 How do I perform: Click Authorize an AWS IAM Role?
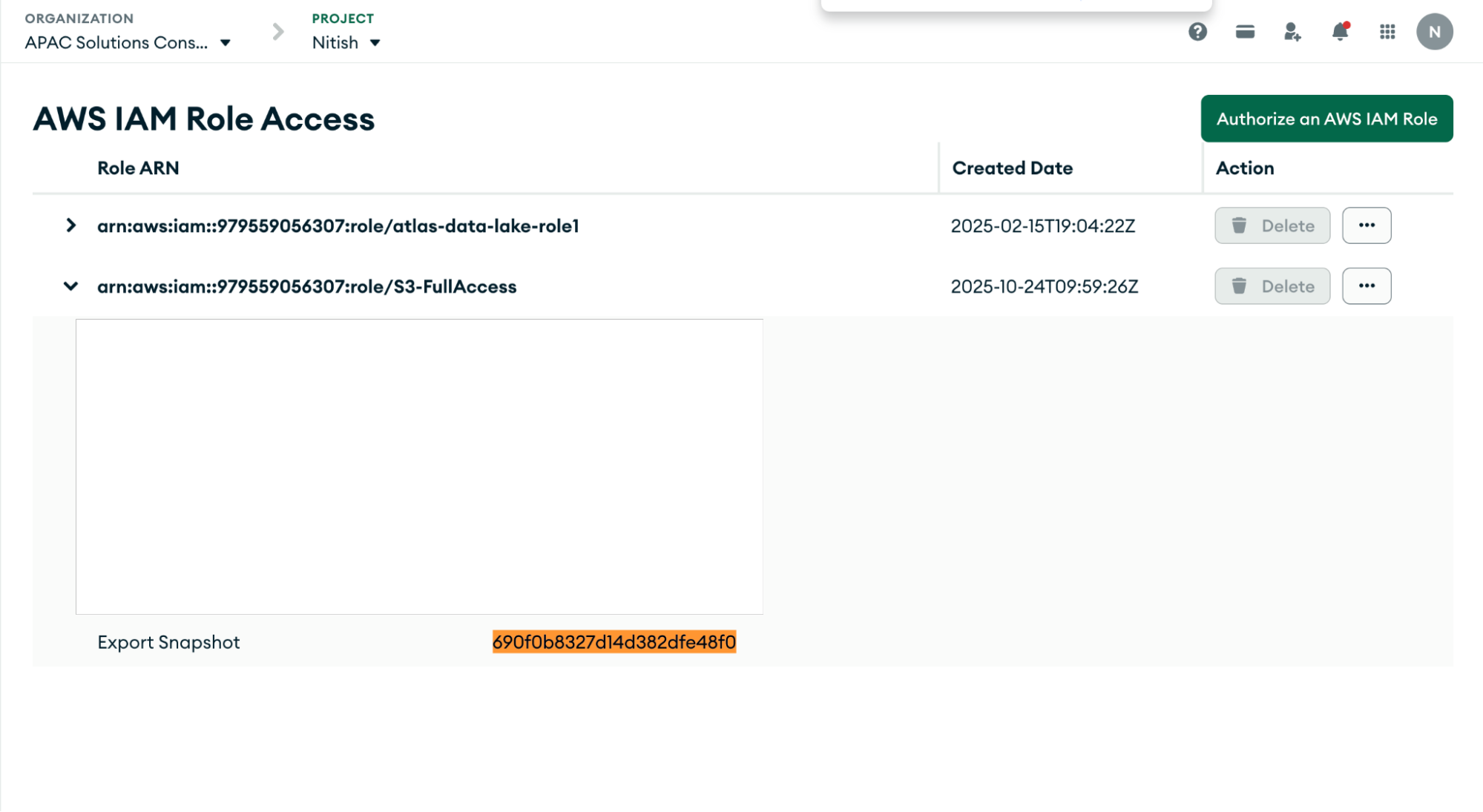coord(1326,119)
